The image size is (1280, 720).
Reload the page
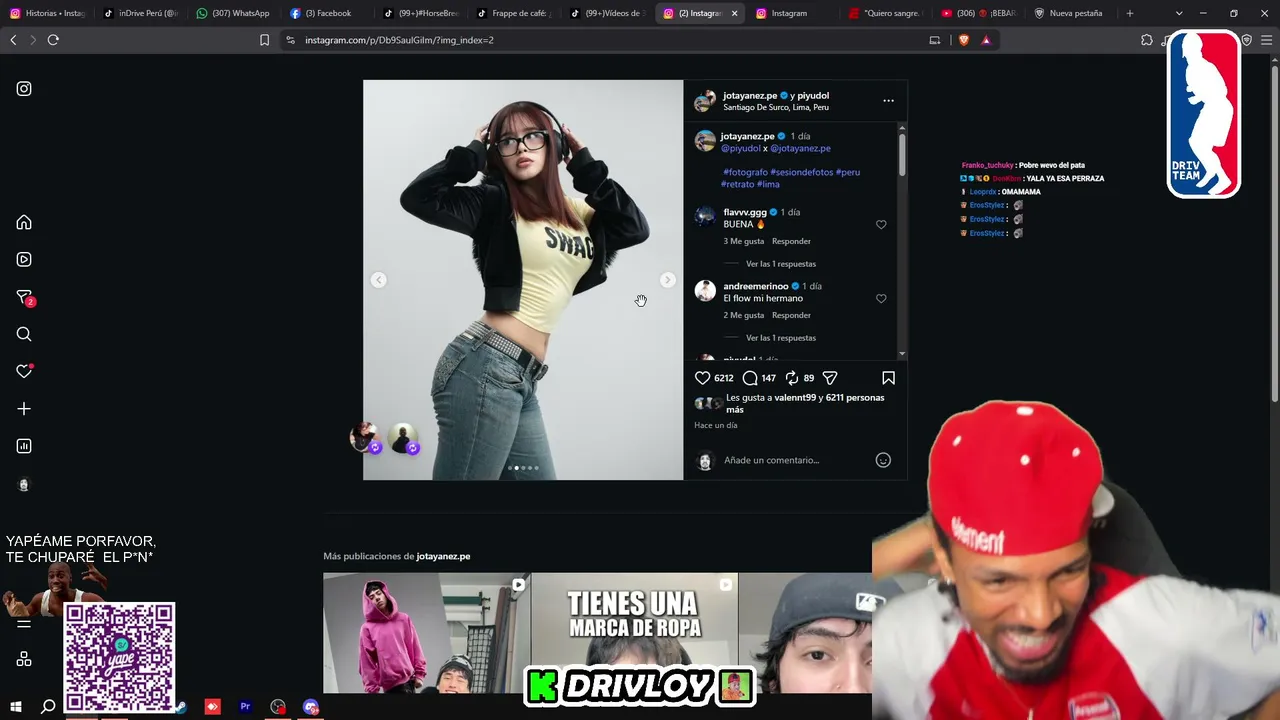click(x=53, y=40)
